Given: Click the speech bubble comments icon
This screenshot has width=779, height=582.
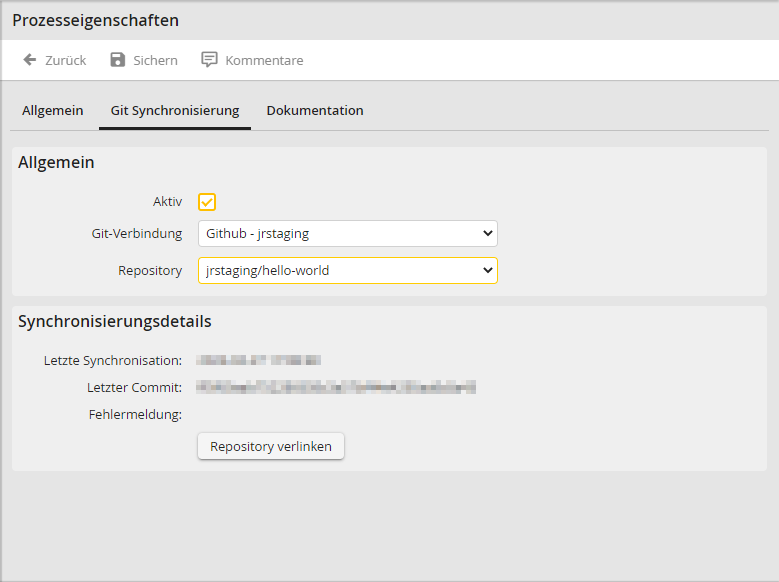Looking at the screenshot, I should [x=209, y=60].
